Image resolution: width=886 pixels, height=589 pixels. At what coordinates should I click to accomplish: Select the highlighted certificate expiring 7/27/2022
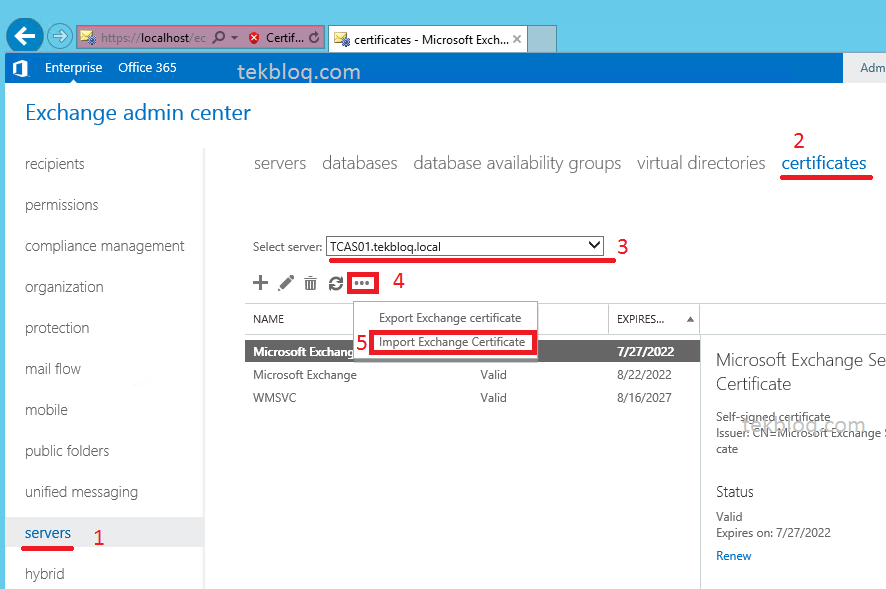pyautogui.click(x=472, y=352)
